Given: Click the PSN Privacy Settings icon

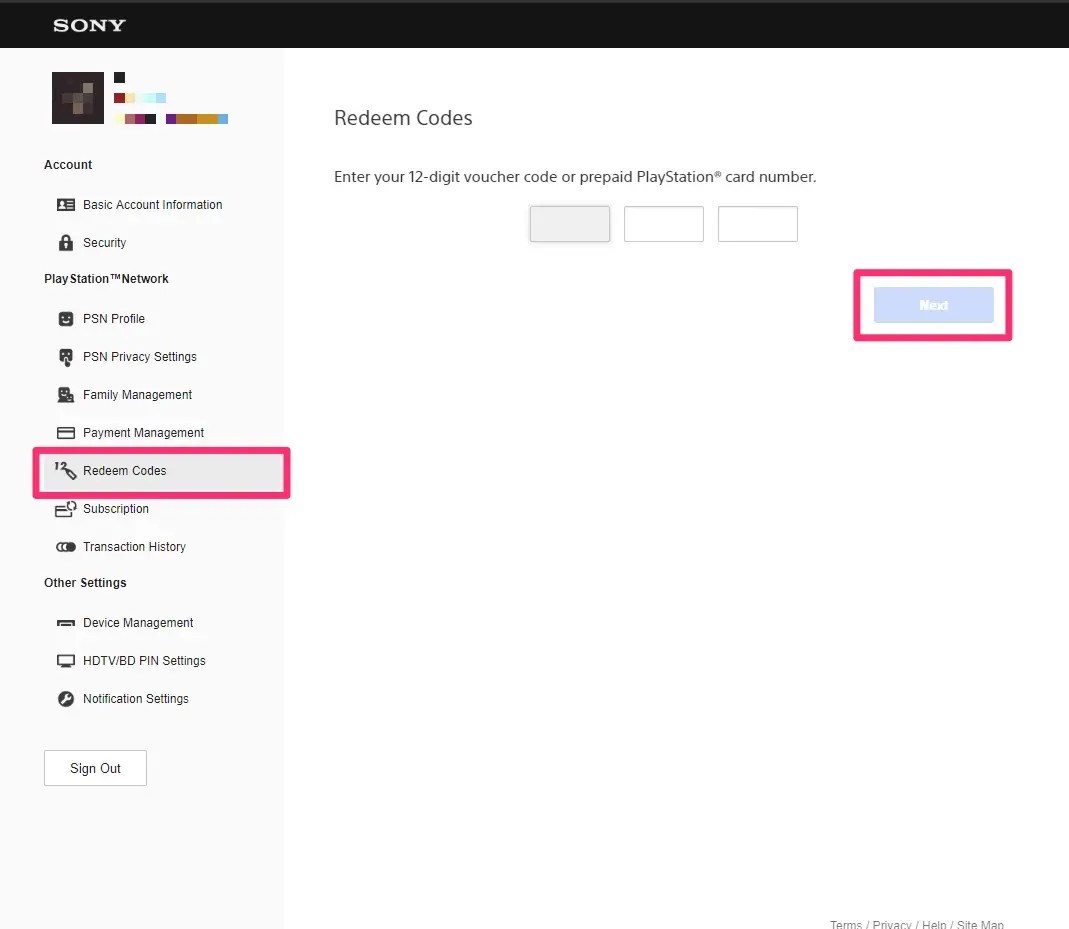Looking at the screenshot, I should tap(65, 357).
